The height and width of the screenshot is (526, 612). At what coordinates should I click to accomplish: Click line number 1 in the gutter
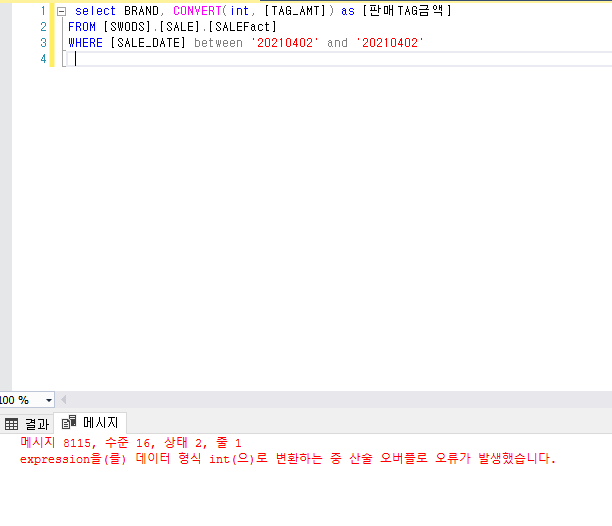point(43,11)
